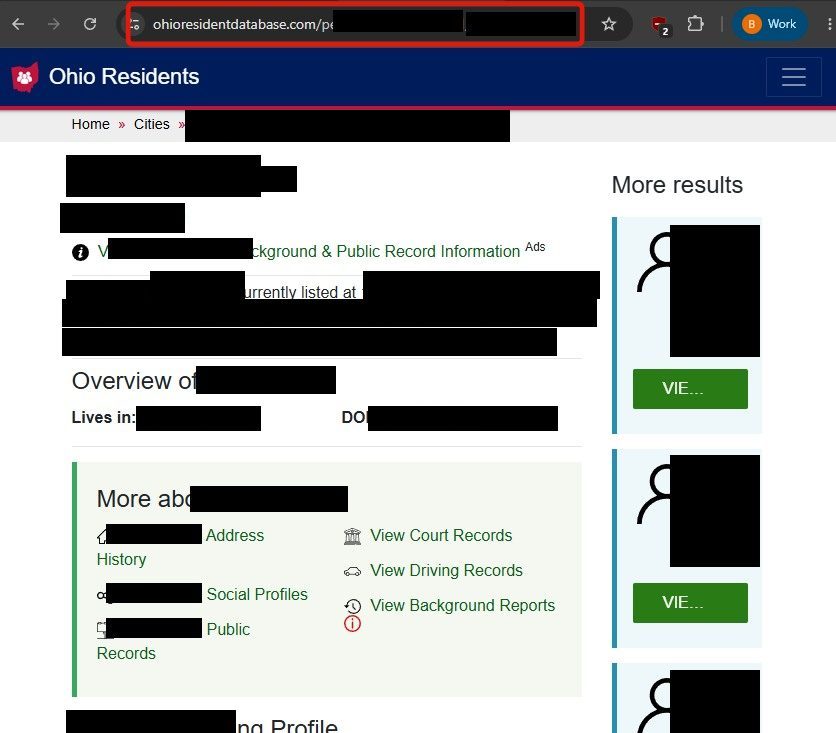Click the second green VIE... button
The height and width of the screenshot is (733, 836).
coord(690,603)
